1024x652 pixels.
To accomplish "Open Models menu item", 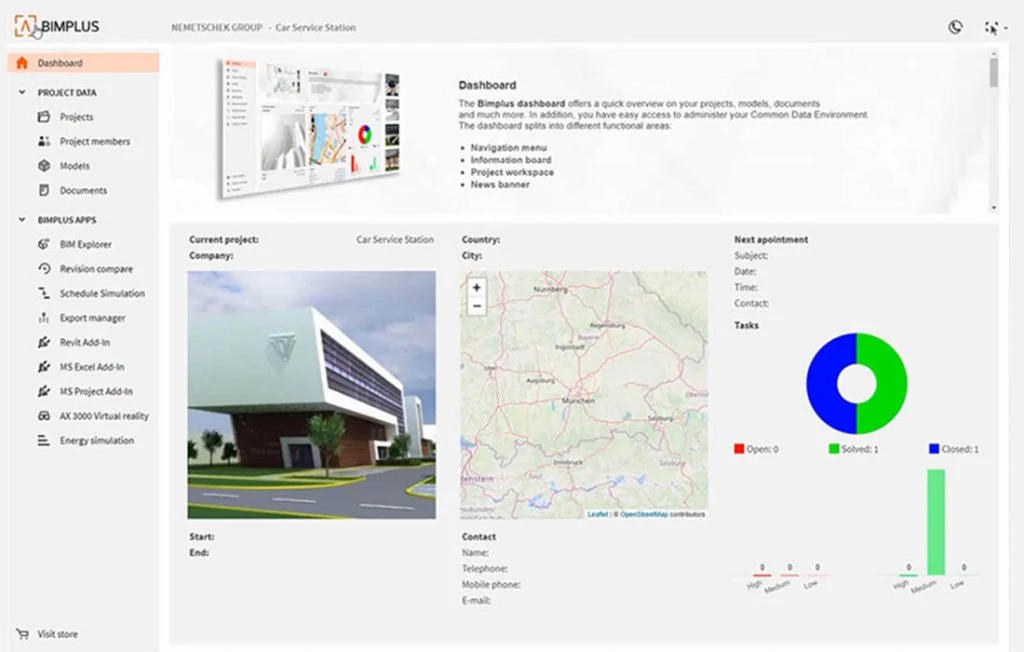I will [x=74, y=166].
